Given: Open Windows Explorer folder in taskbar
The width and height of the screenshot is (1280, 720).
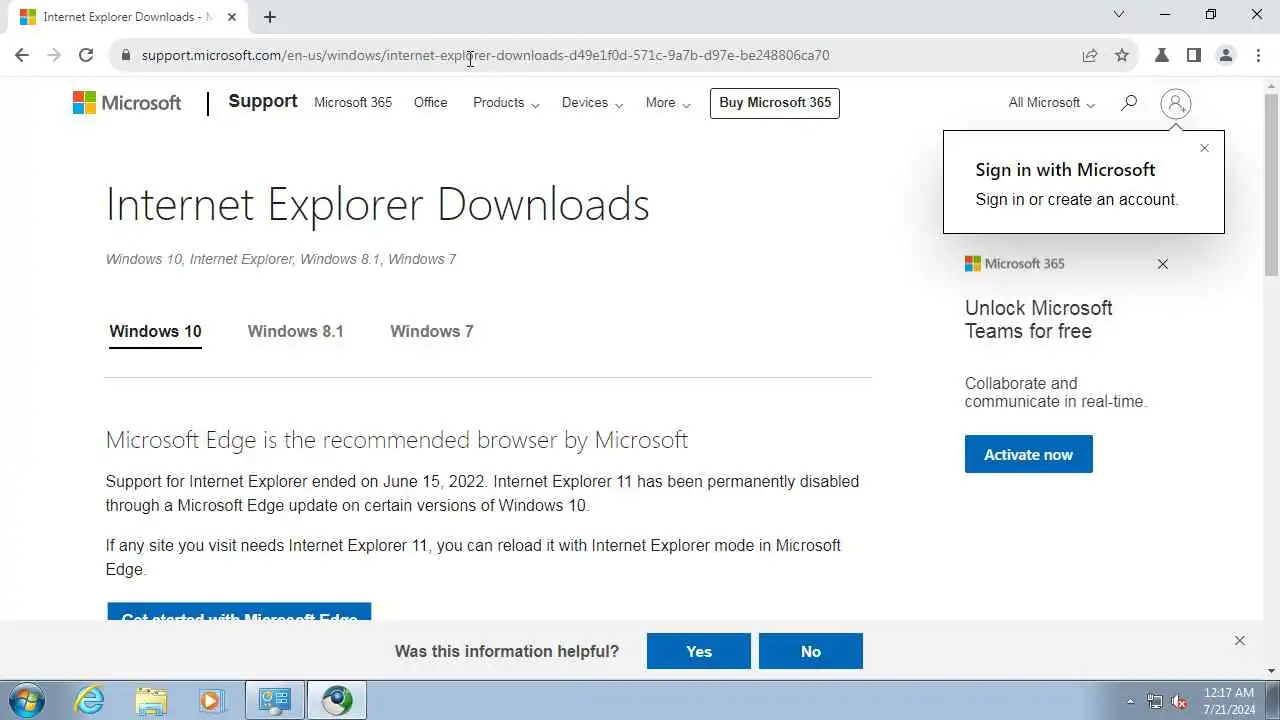Looking at the screenshot, I should click(151, 700).
